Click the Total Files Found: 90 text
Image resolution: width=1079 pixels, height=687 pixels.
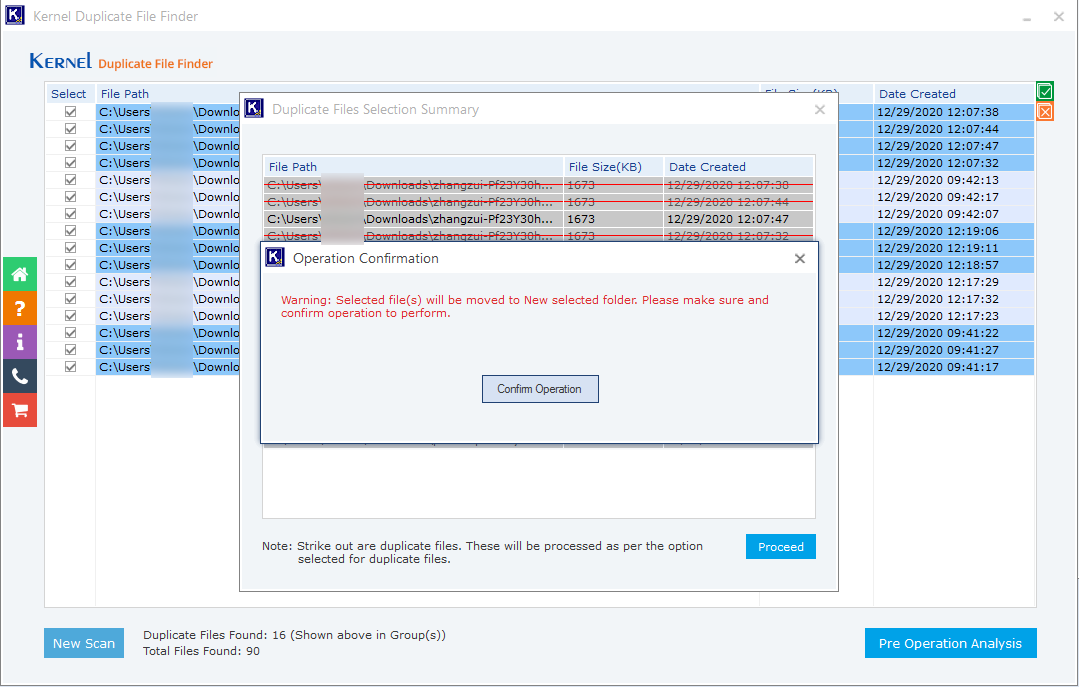click(201, 651)
